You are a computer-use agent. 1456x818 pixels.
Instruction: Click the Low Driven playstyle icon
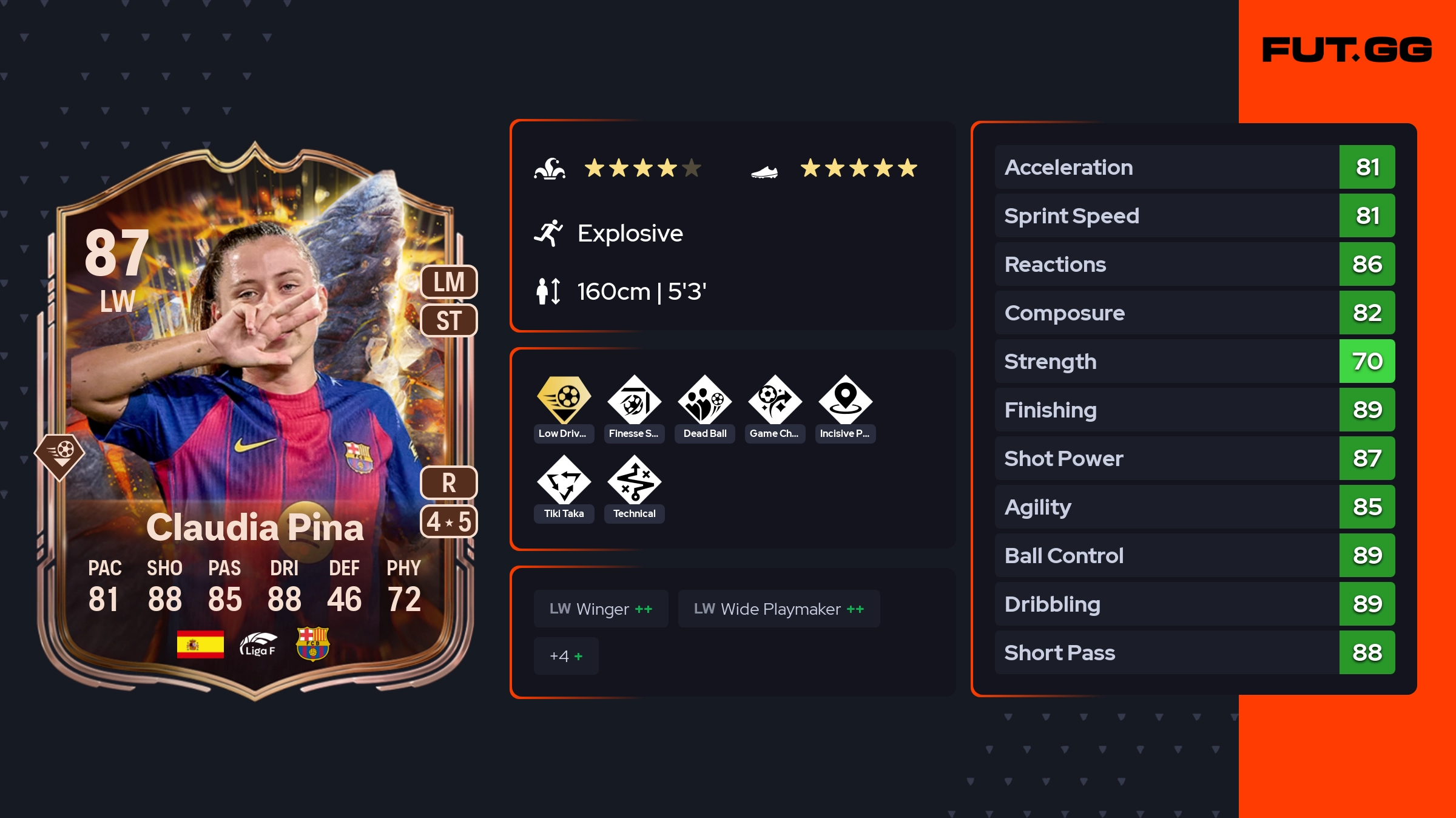[x=564, y=399]
